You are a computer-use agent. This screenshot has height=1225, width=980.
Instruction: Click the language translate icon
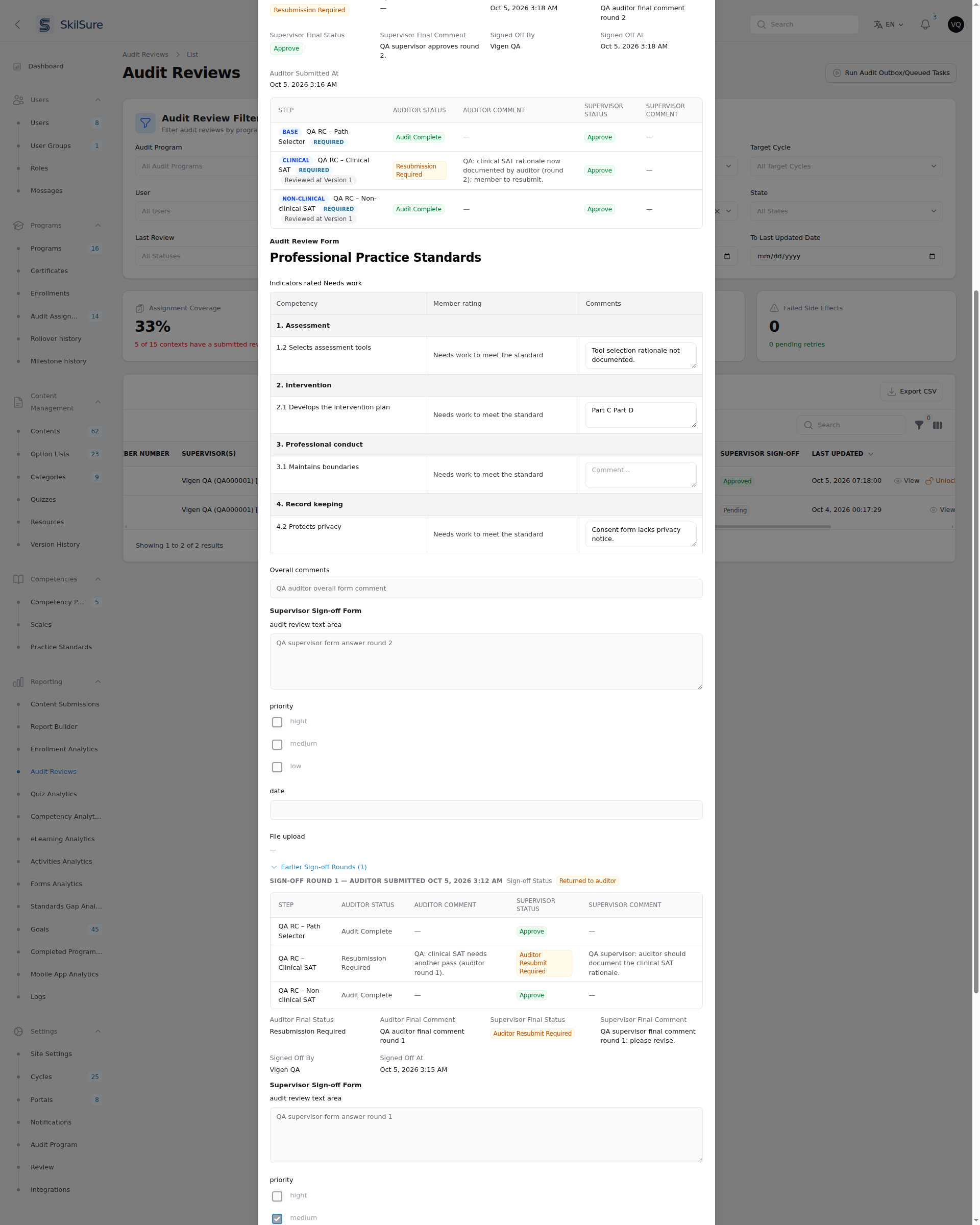coord(878,24)
